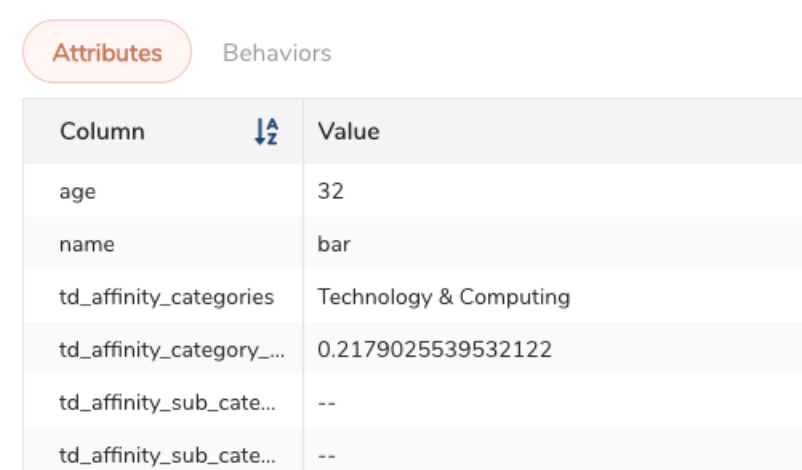The height and width of the screenshot is (470, 802).
Task: Click the bottom-most double-dash value
Action: [326, 456]
